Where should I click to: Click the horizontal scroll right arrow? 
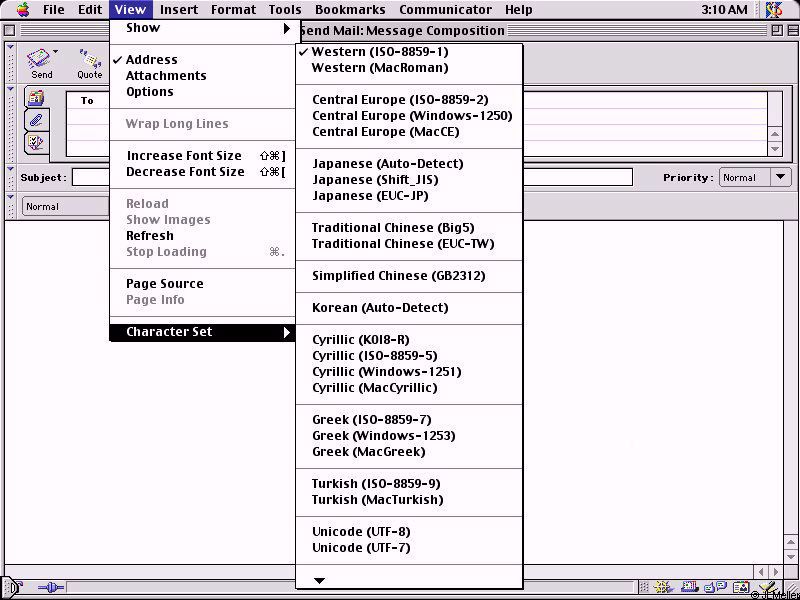(x=776, y=572)
